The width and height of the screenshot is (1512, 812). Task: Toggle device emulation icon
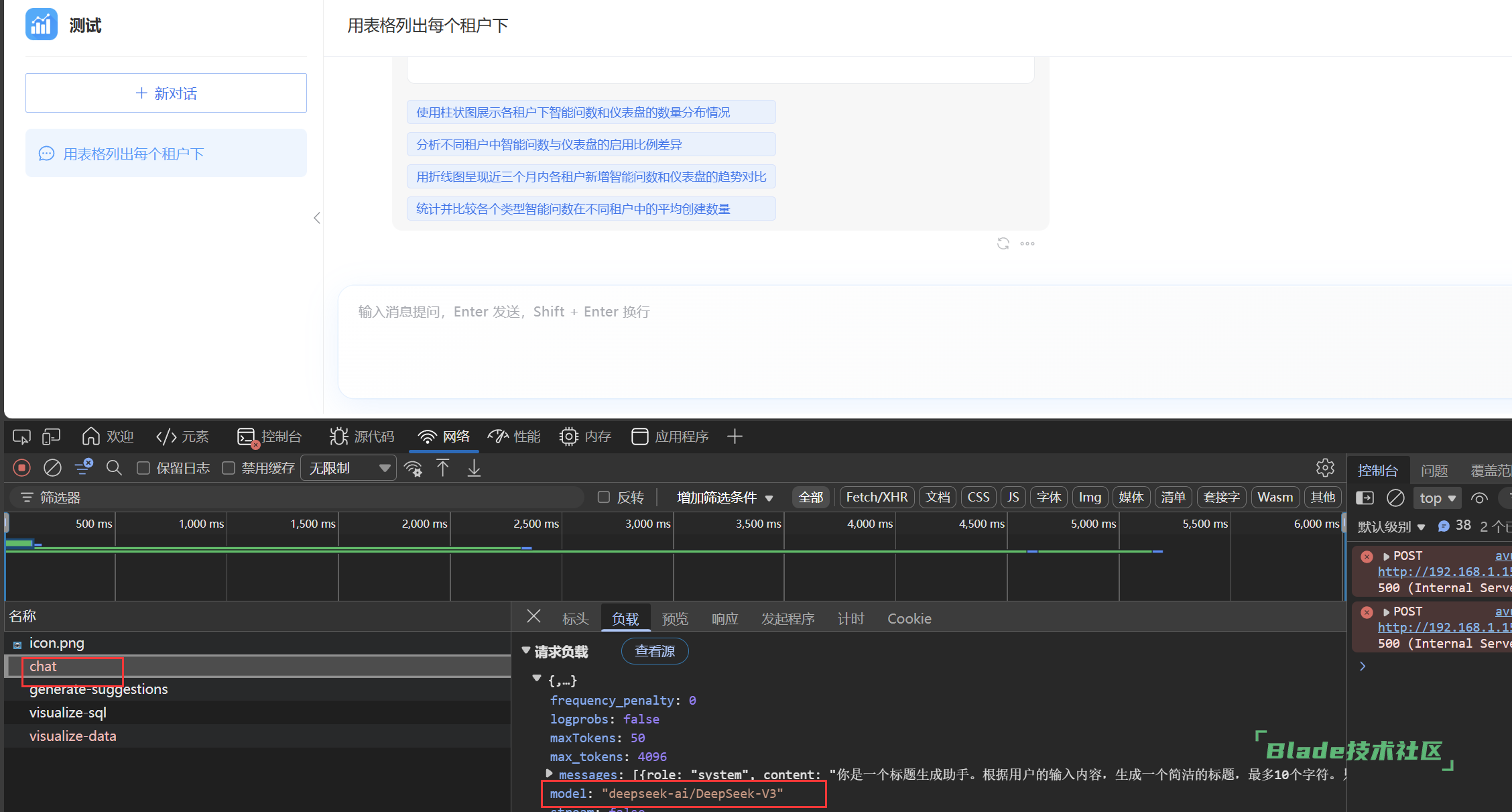pyautogui.click(x=51, y=437)
